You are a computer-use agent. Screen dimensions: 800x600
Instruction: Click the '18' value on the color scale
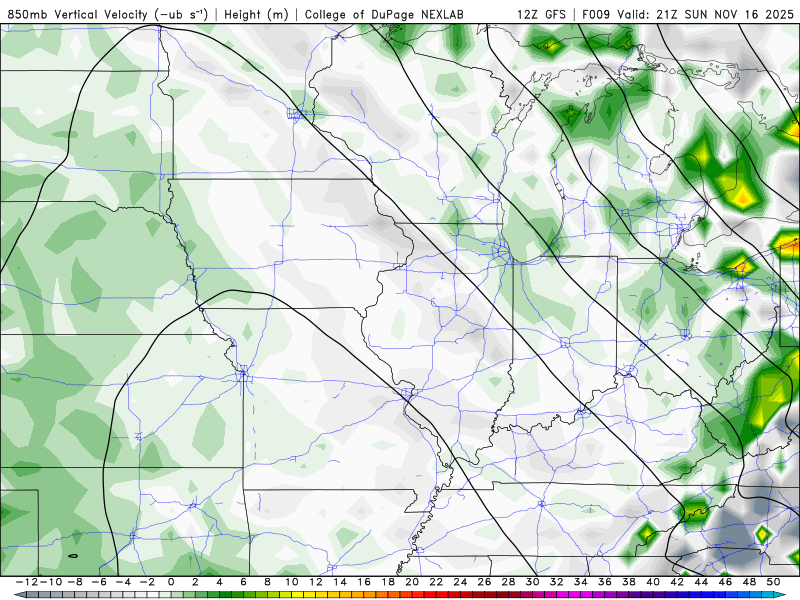[388, 582]
